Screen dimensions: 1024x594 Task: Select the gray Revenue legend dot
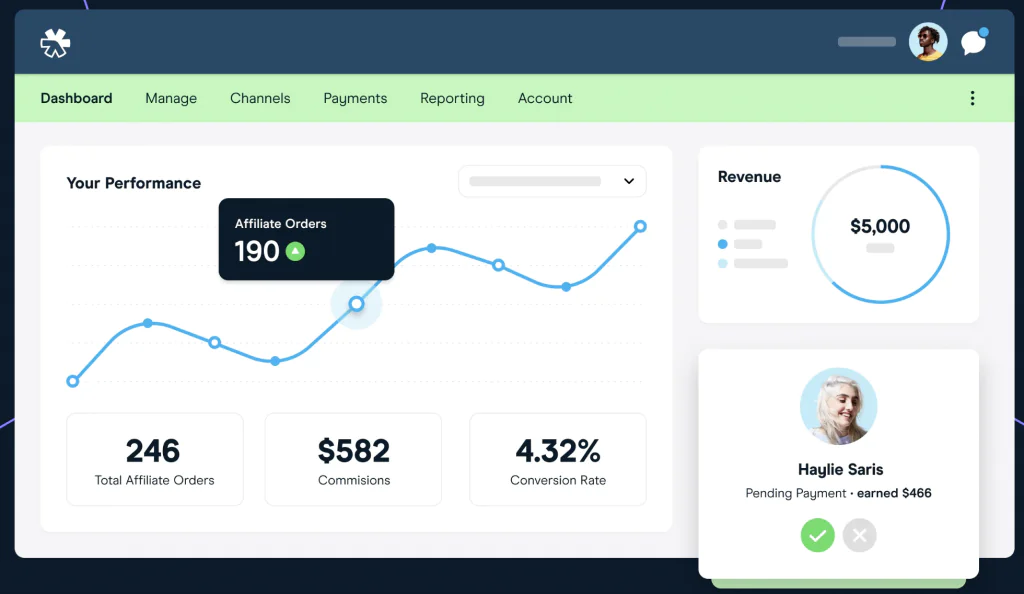[x=722, y=225]
